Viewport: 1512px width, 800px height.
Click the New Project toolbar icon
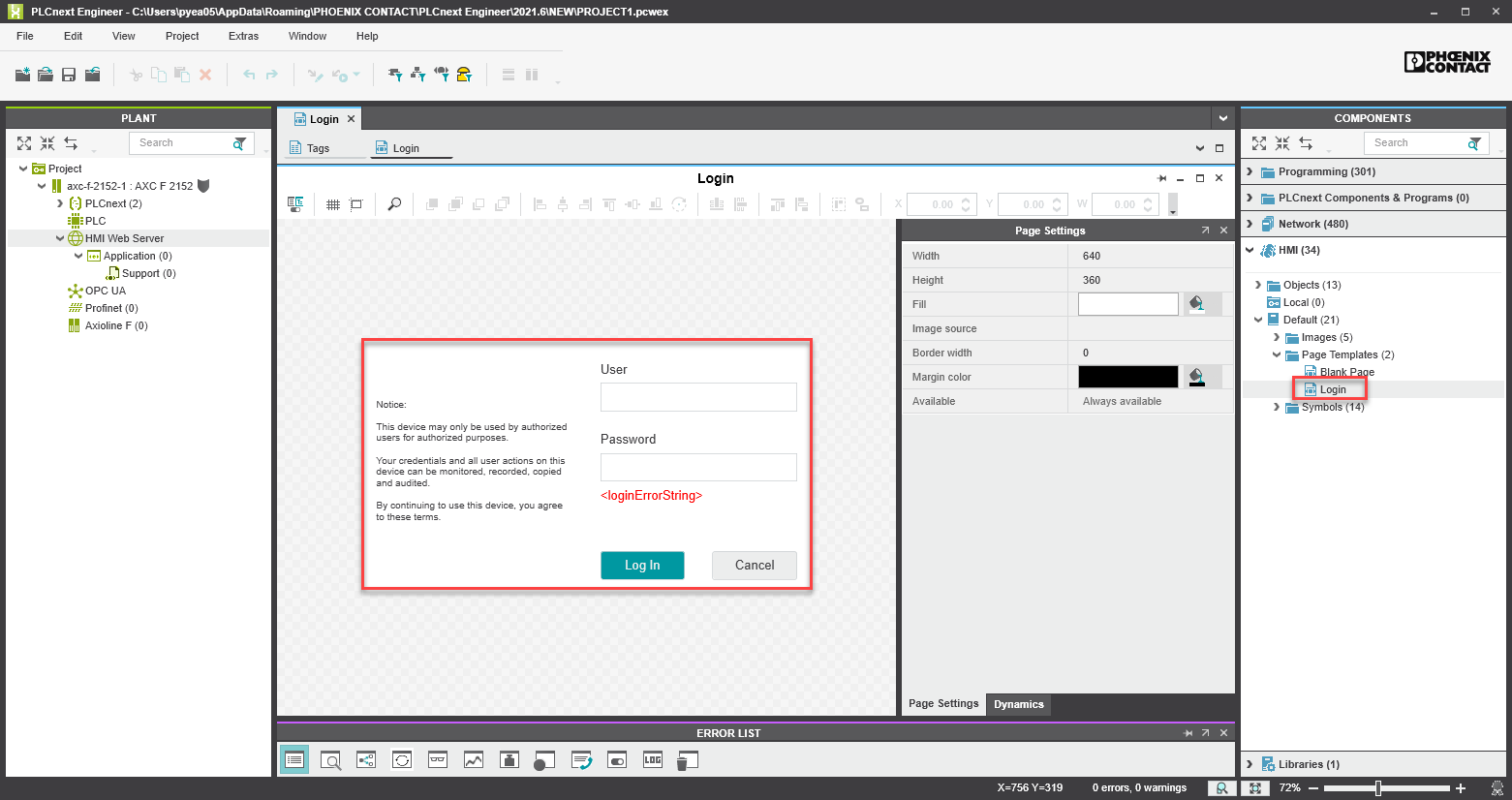point(23,75)
